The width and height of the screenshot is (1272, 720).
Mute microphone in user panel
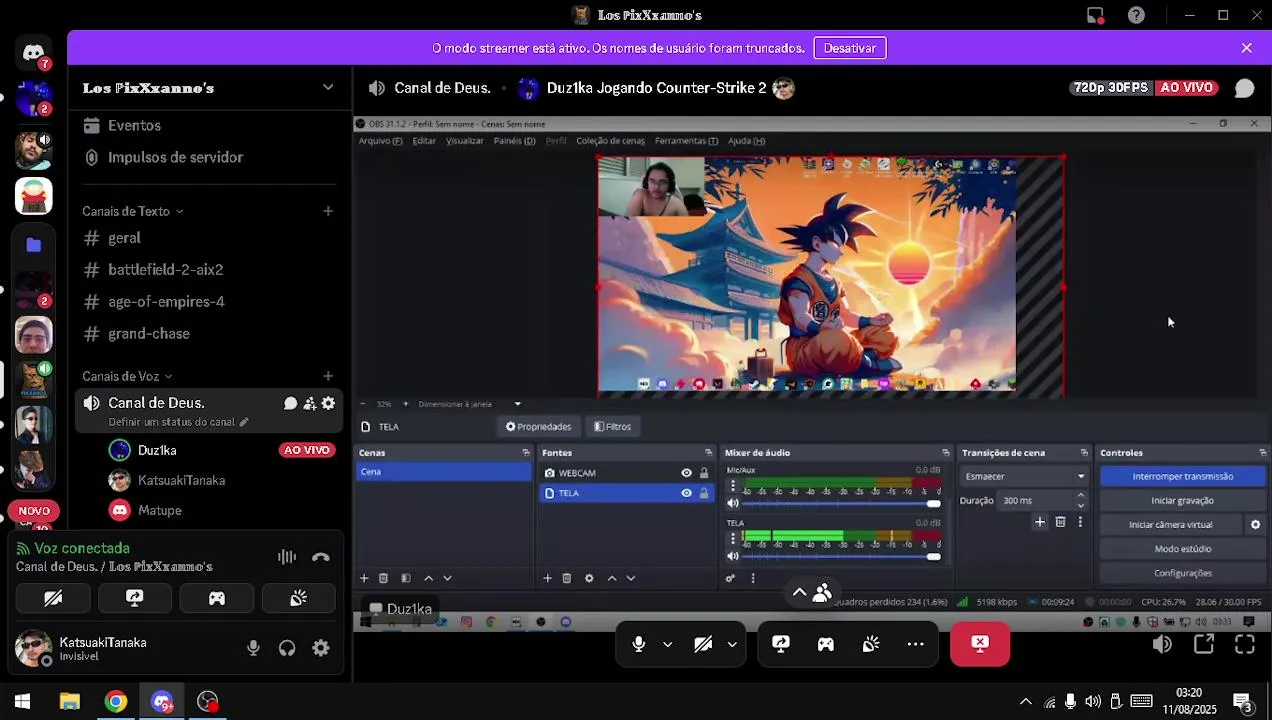253,648
